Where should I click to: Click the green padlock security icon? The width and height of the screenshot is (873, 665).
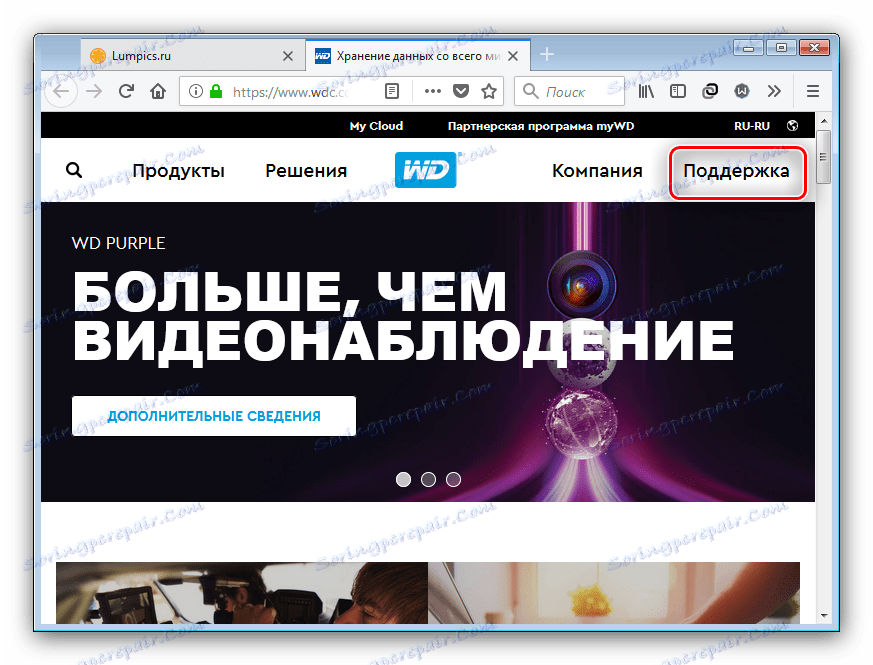click(x=216, y=91)
